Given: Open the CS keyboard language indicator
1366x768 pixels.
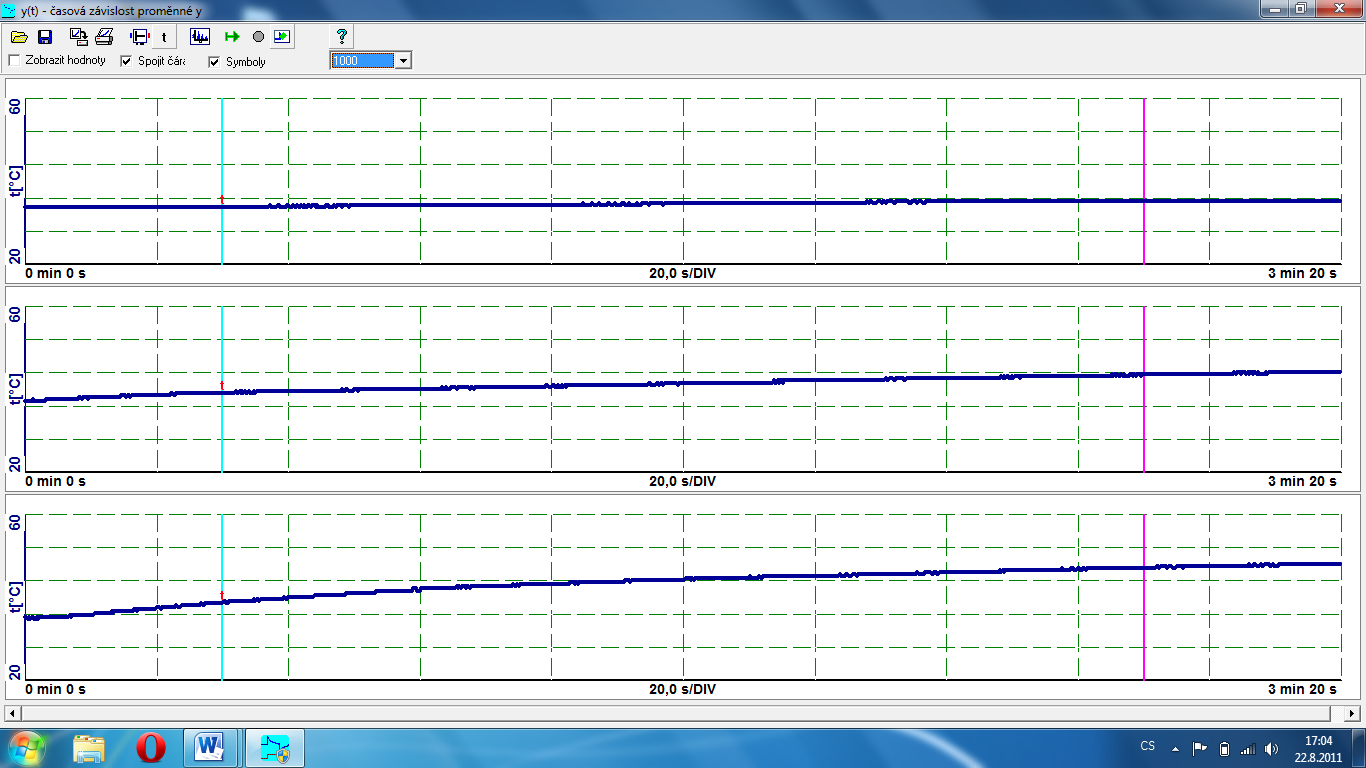Looking at the screenshot, I should tap(1148, 747).
